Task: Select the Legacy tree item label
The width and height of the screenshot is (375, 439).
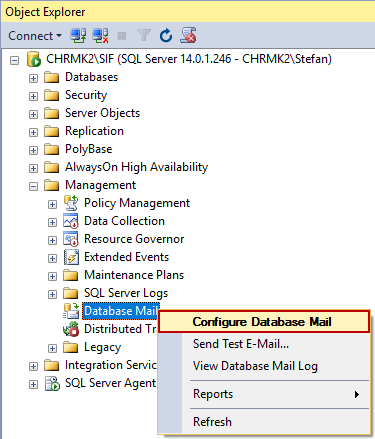Action: point(102,347)
